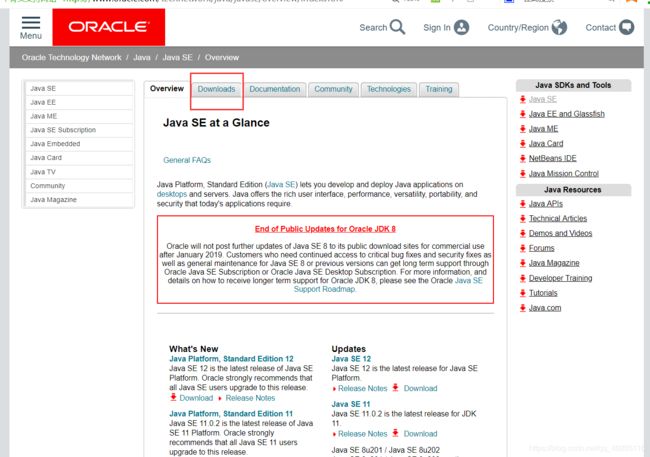The width and height of the screenshot is (650, 457).
Task: Click download arrow icon beside Demos and Videos
Action: [x=523, y=233]
